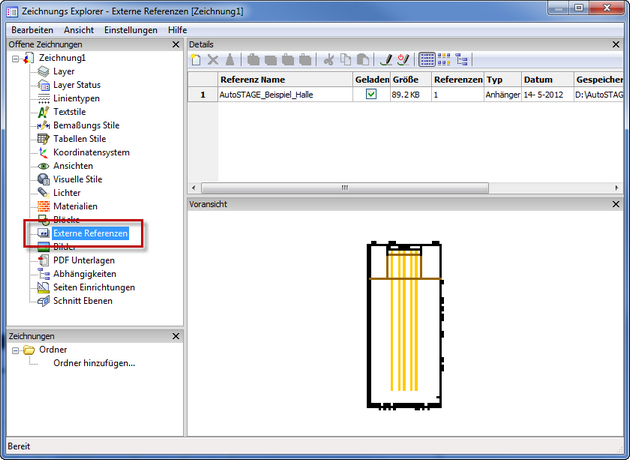Select PDF Unterlagen in the tree
Screen dimensions: 630x460
point(86,260)
